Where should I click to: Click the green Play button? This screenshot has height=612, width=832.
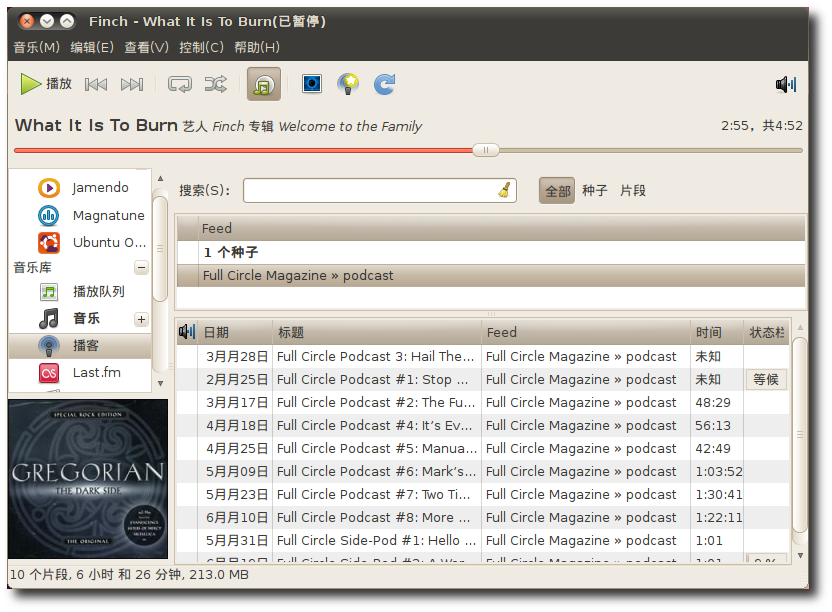coord(46,84)
